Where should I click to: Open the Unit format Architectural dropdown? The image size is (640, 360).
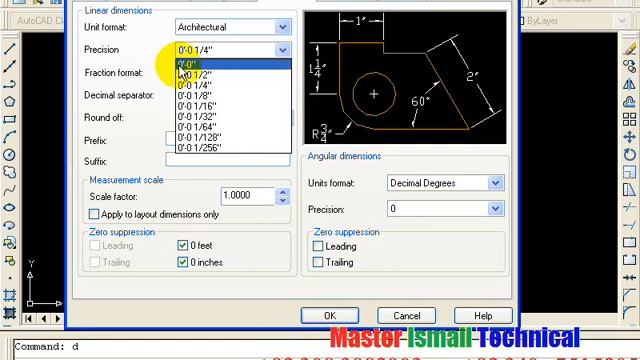pyautogui.click(x=282, y=27)
